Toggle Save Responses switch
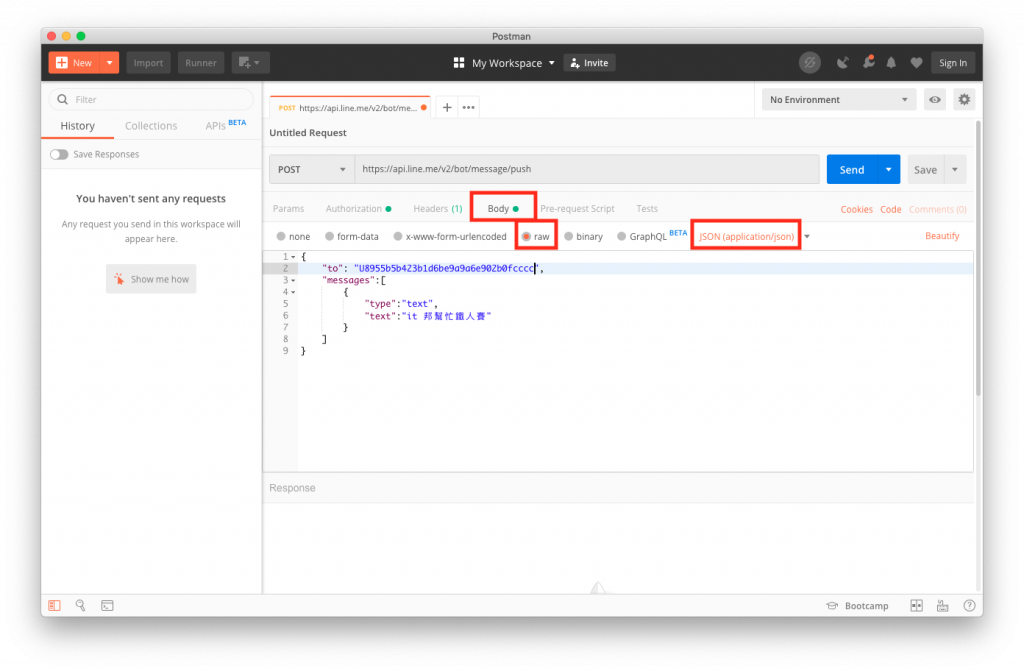The height and width of the screenshot is (671, 1024). point(59,154)
